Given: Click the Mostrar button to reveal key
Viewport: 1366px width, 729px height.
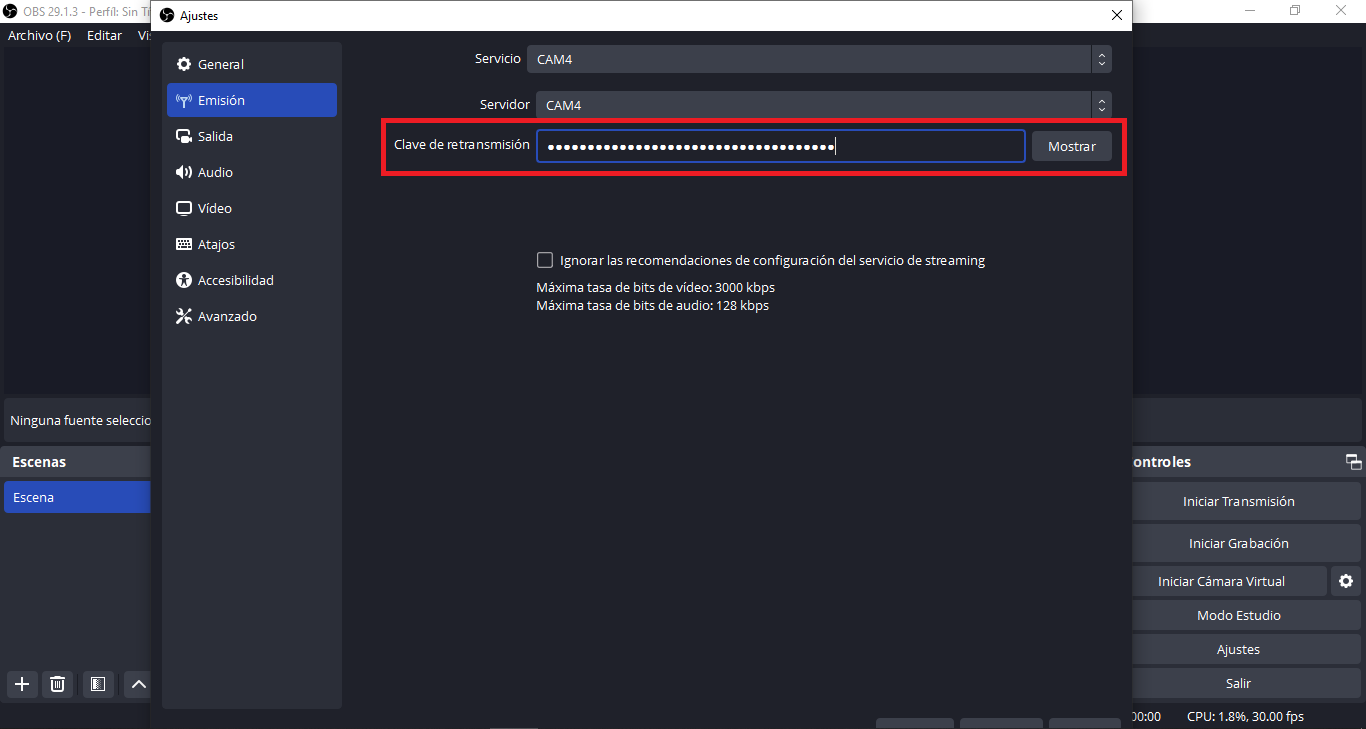Looking at the screenshot, I should (1071, 146).
